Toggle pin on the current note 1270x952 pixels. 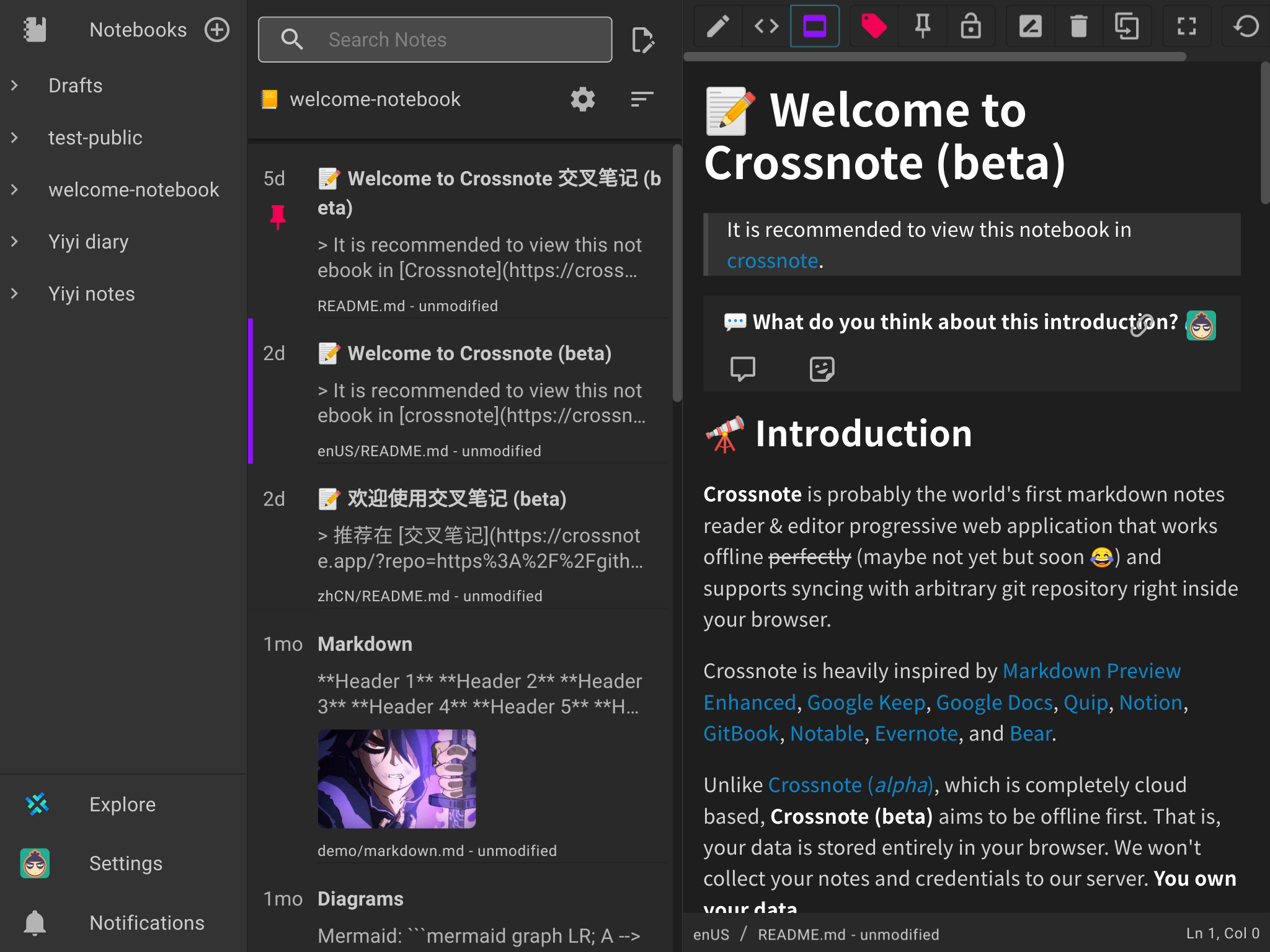pyautogui.click(x=922, y=27)
